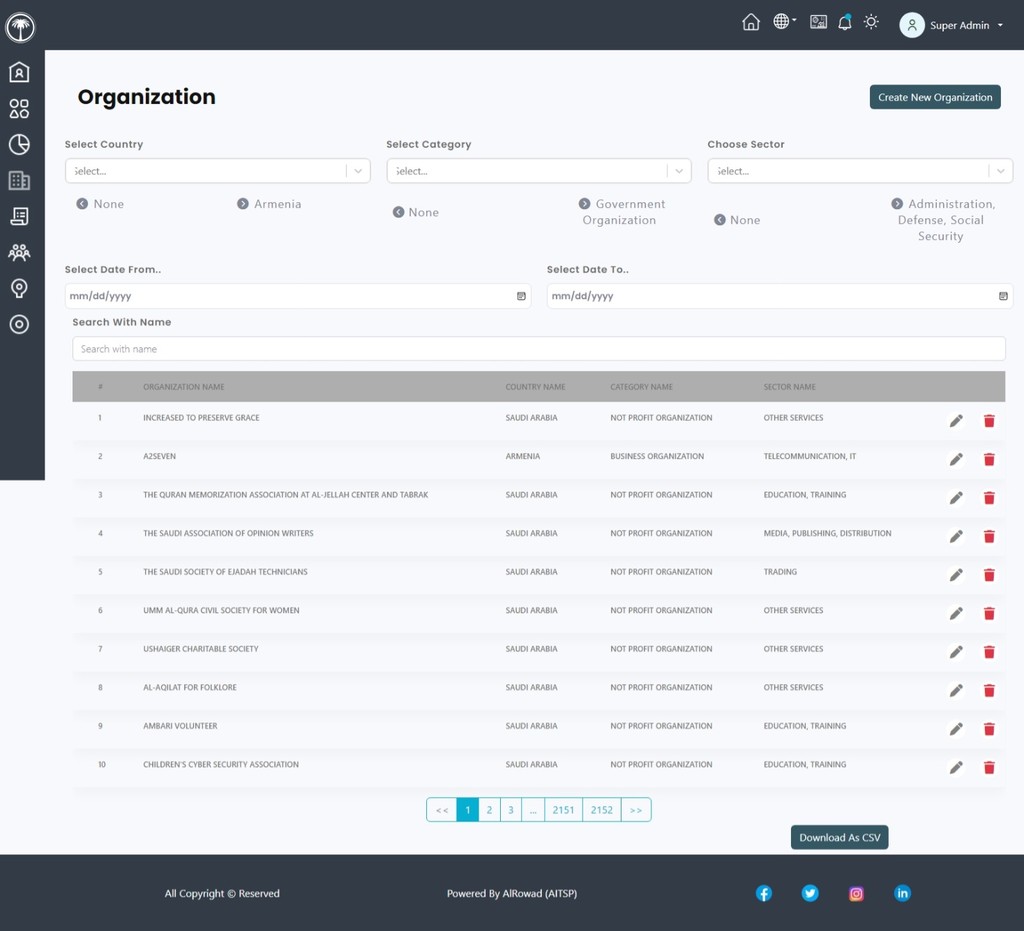Delete Umm Al-Qura Civil Society row
Viewport: 1024px width, 931px height.
pyautogui.click(x=989, y=614)
